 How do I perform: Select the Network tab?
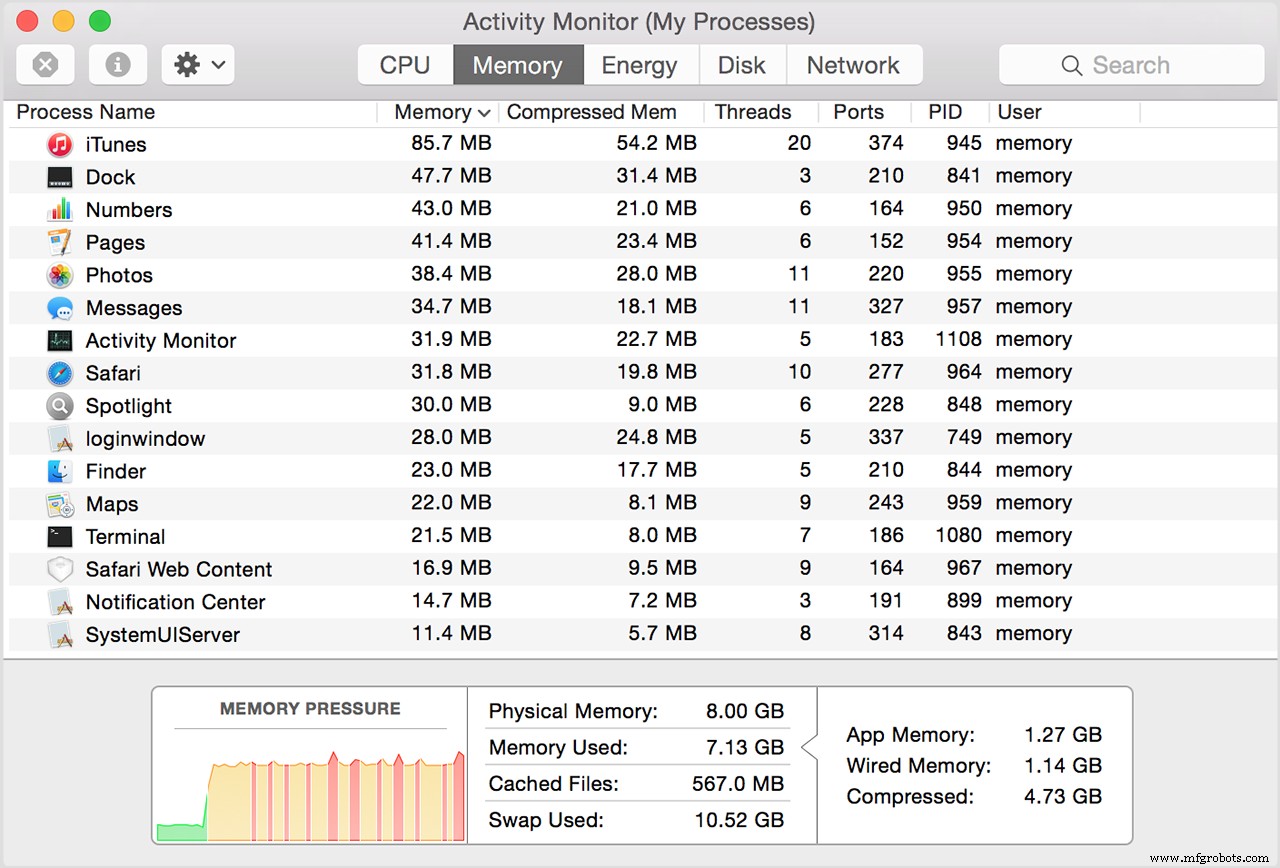click(x=854, y=64)
